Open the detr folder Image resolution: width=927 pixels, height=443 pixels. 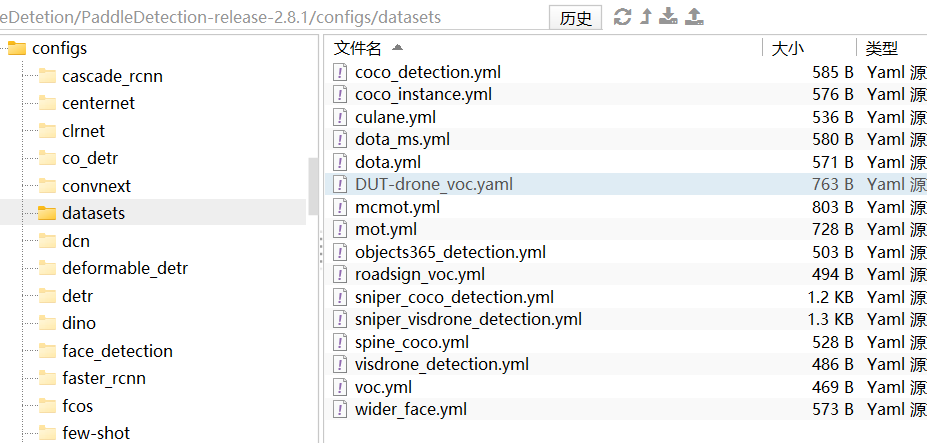pos(77,296)
